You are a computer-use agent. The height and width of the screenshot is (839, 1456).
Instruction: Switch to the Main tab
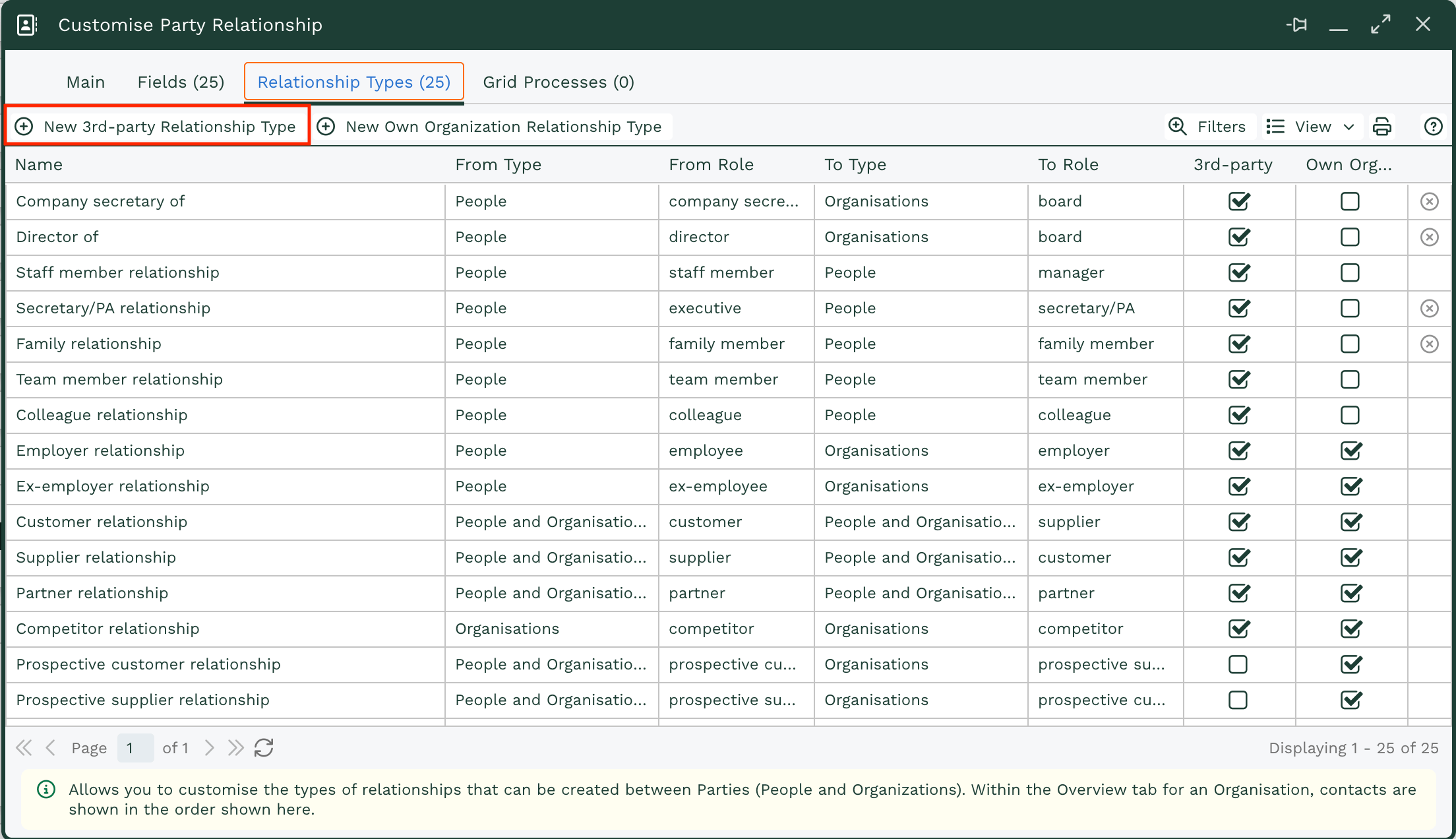point(86,82)
